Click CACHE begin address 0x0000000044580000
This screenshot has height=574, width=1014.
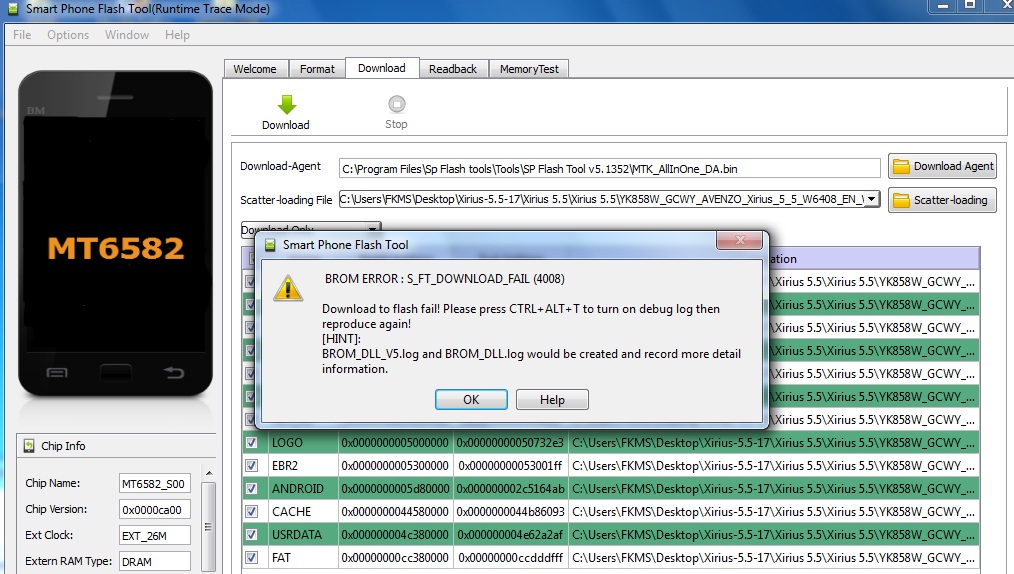[x=395, y=511]
